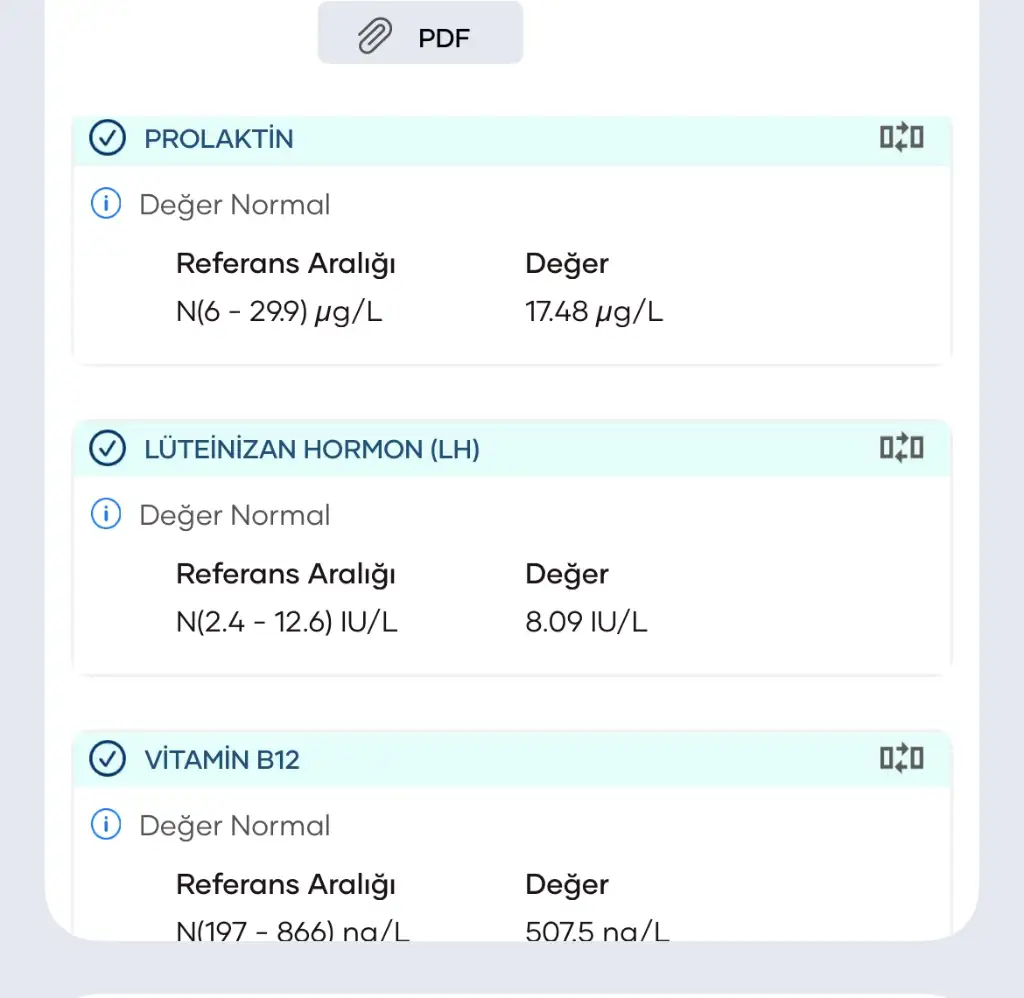
Task: Select the PROLAKTİN test title
Action: click(219, 139)
